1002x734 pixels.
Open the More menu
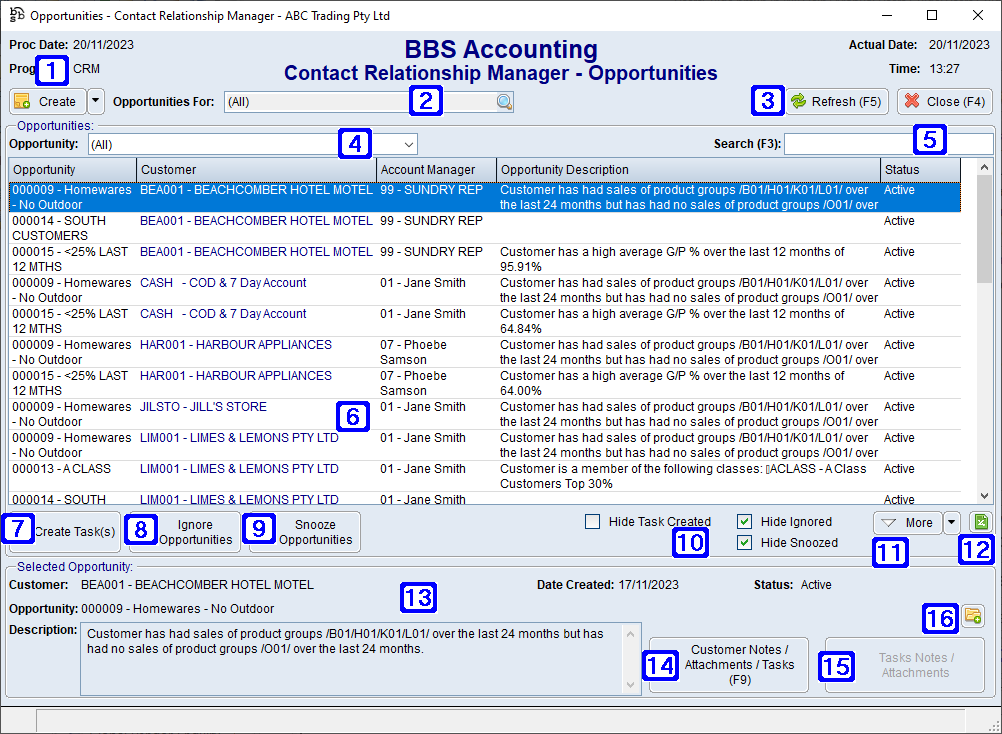pos(905,522)
